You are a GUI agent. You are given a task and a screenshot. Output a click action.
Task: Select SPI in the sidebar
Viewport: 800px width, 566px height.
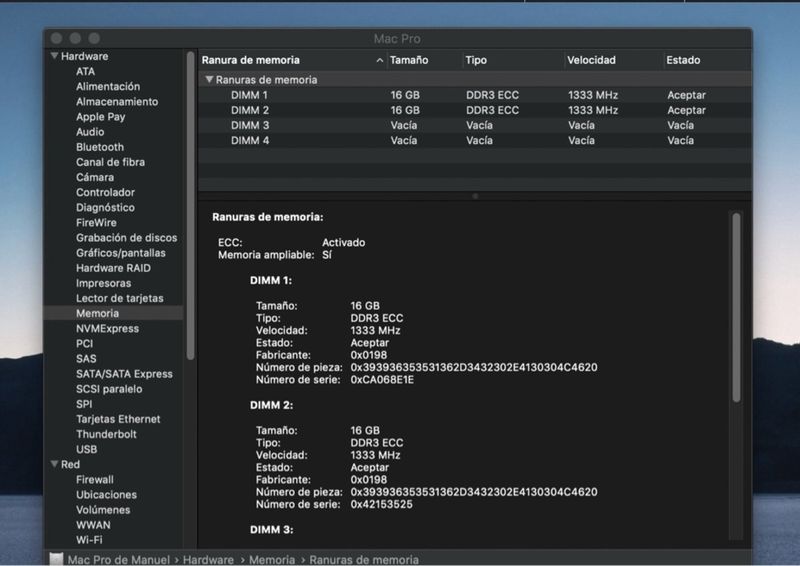pyautogui.click(x=84, y=404)
